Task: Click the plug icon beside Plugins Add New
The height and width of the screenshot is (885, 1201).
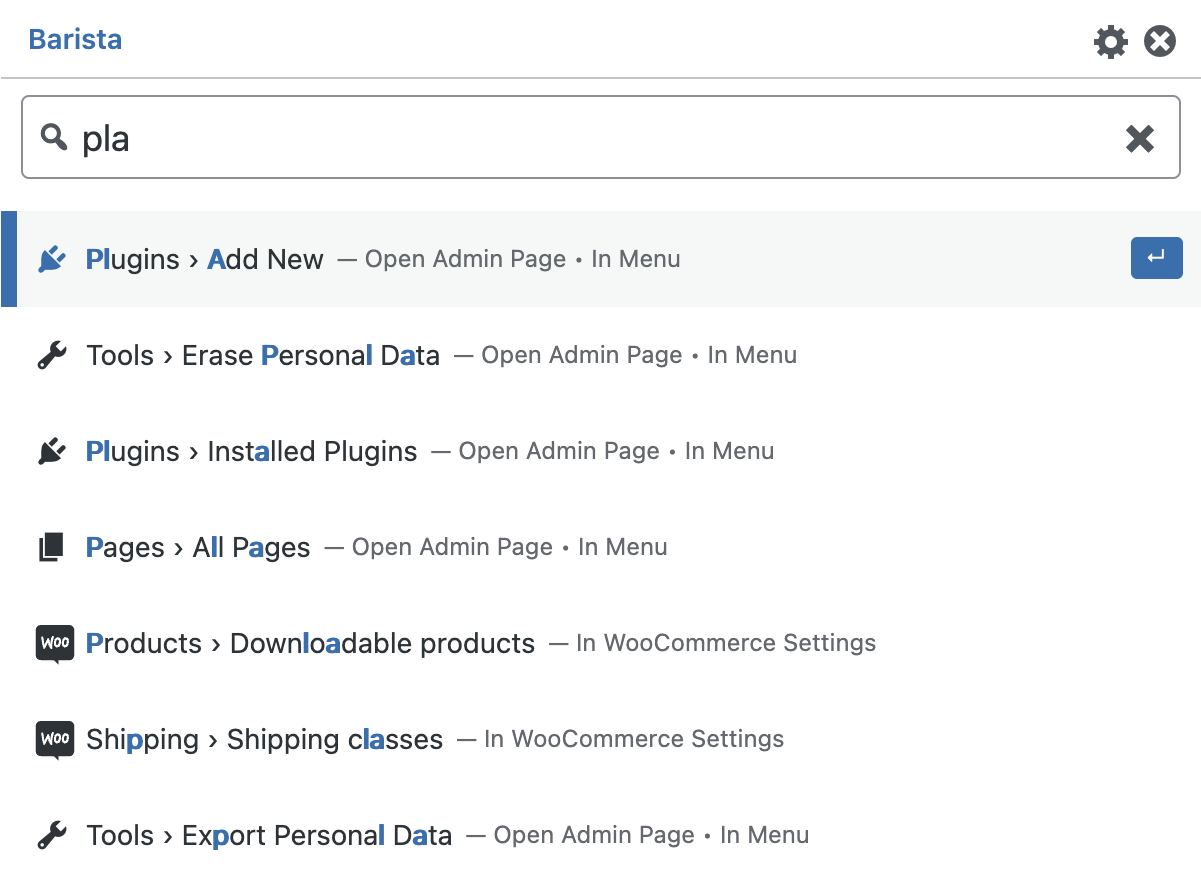Action: pos(52,259)
